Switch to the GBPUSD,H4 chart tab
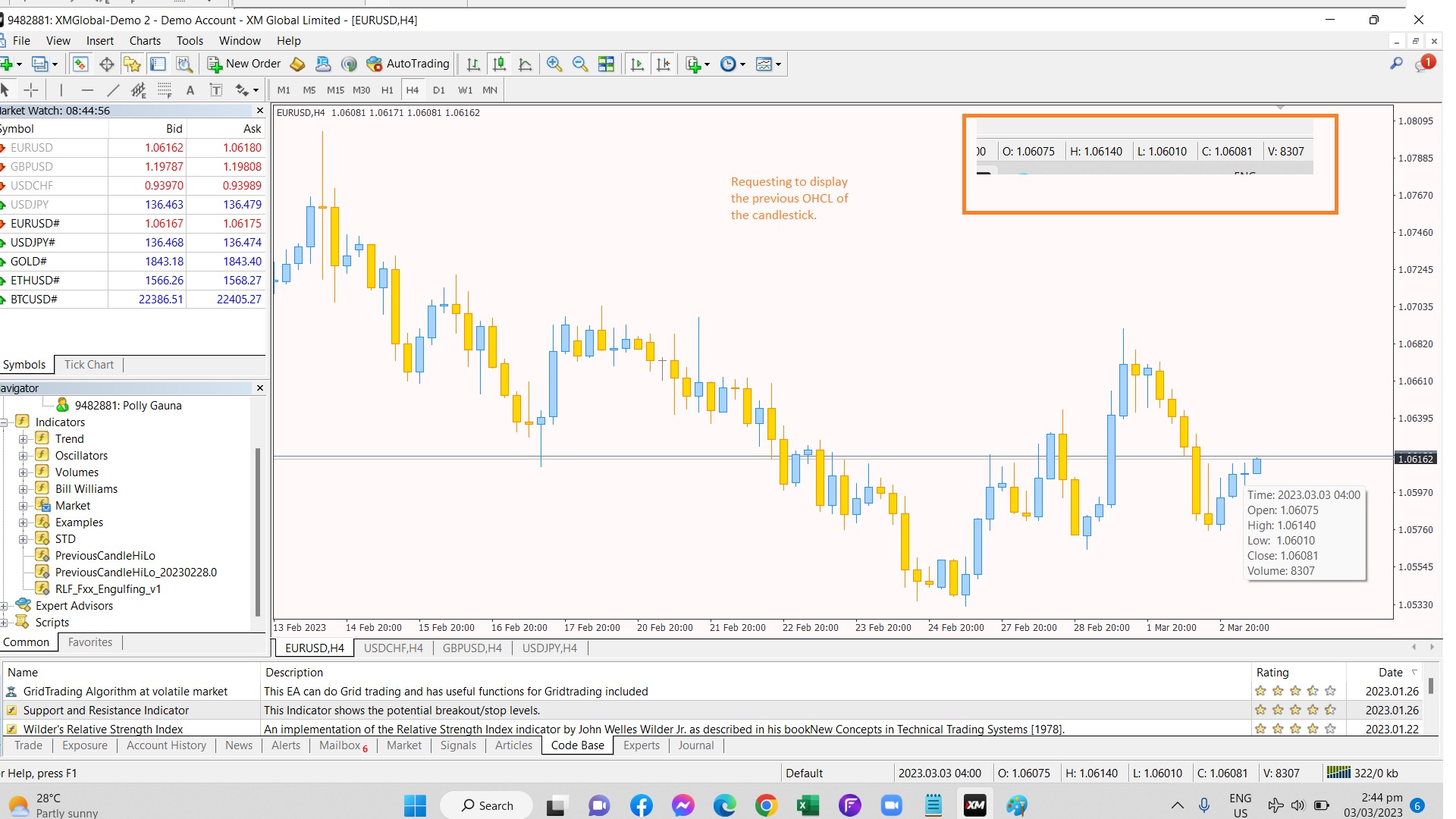1456x819 pixels. pyautogui.click(x=472, y=648)
